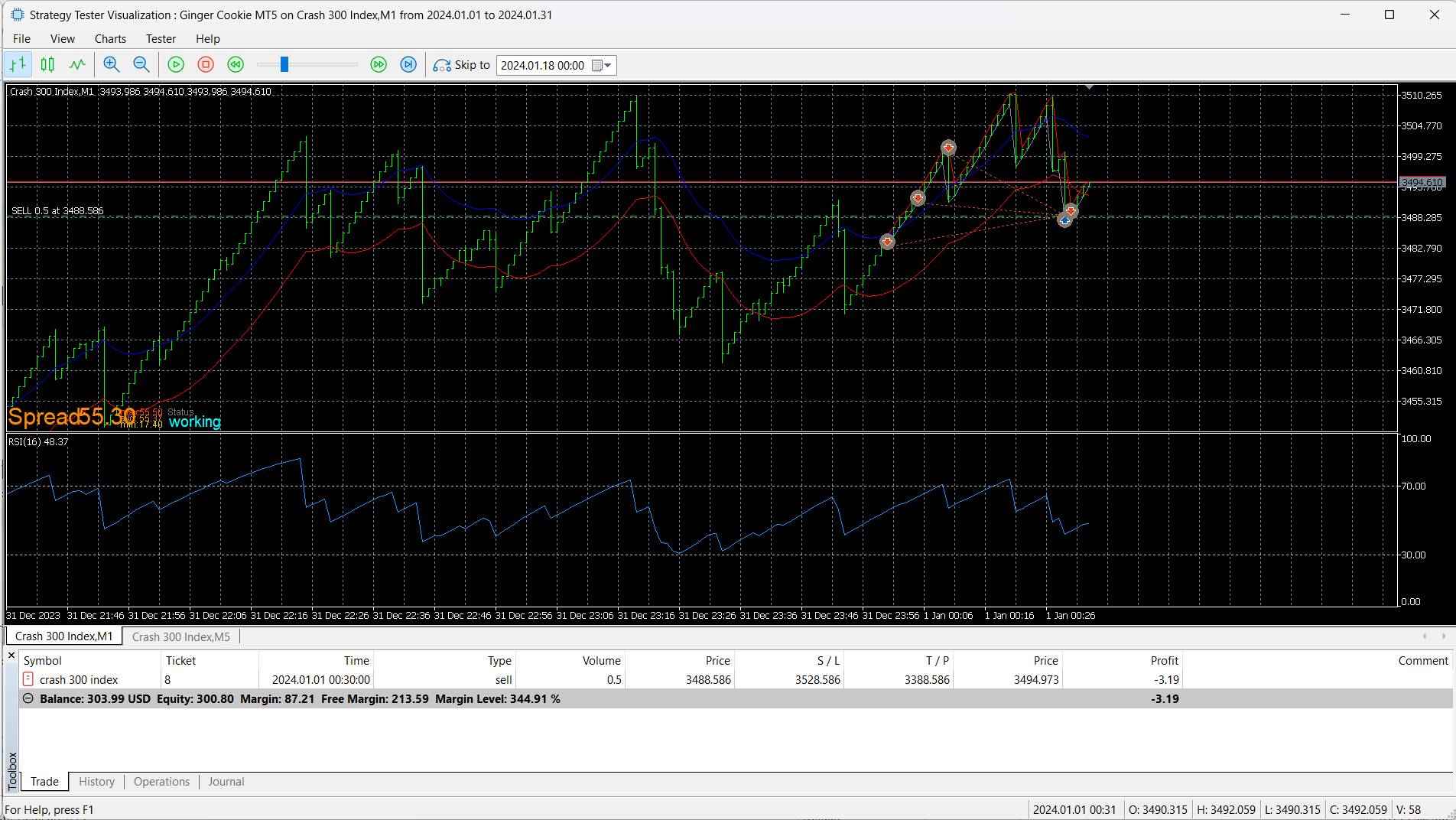The image size is (1456, 820).
Task: Open the Charts menu
Action: point(110,39)
